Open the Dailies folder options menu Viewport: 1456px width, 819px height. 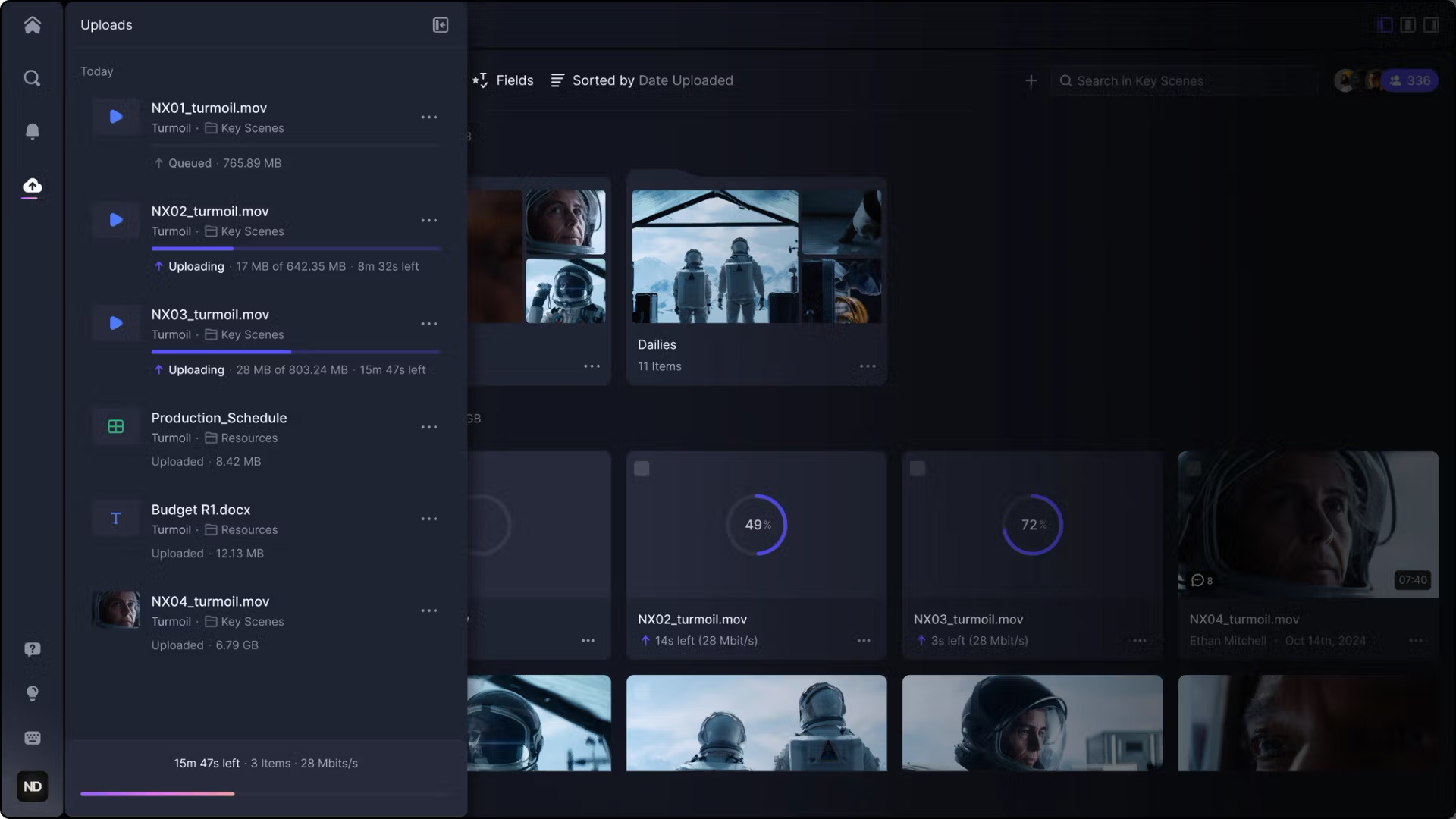point(867,366)
